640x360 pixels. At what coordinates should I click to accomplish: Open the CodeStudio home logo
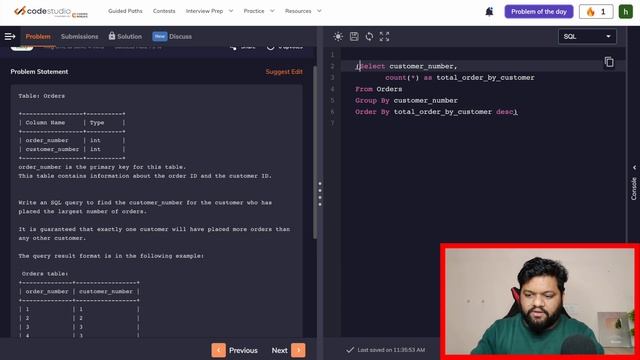[x=51, y=11]
